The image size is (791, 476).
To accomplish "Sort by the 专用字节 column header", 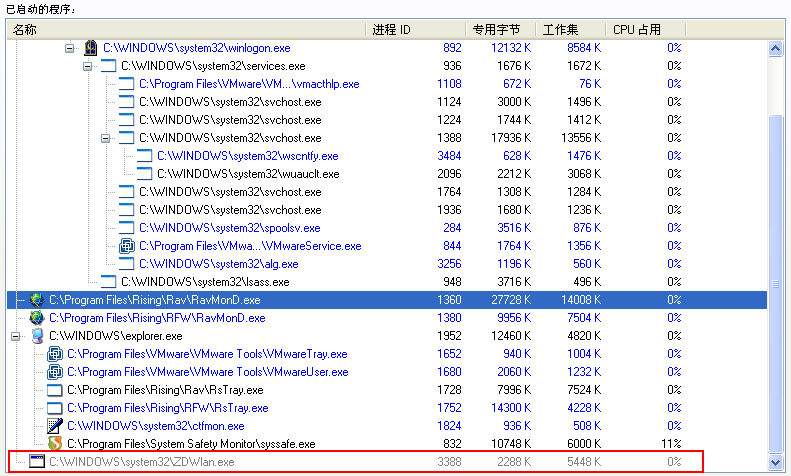I will coord(500,30).
